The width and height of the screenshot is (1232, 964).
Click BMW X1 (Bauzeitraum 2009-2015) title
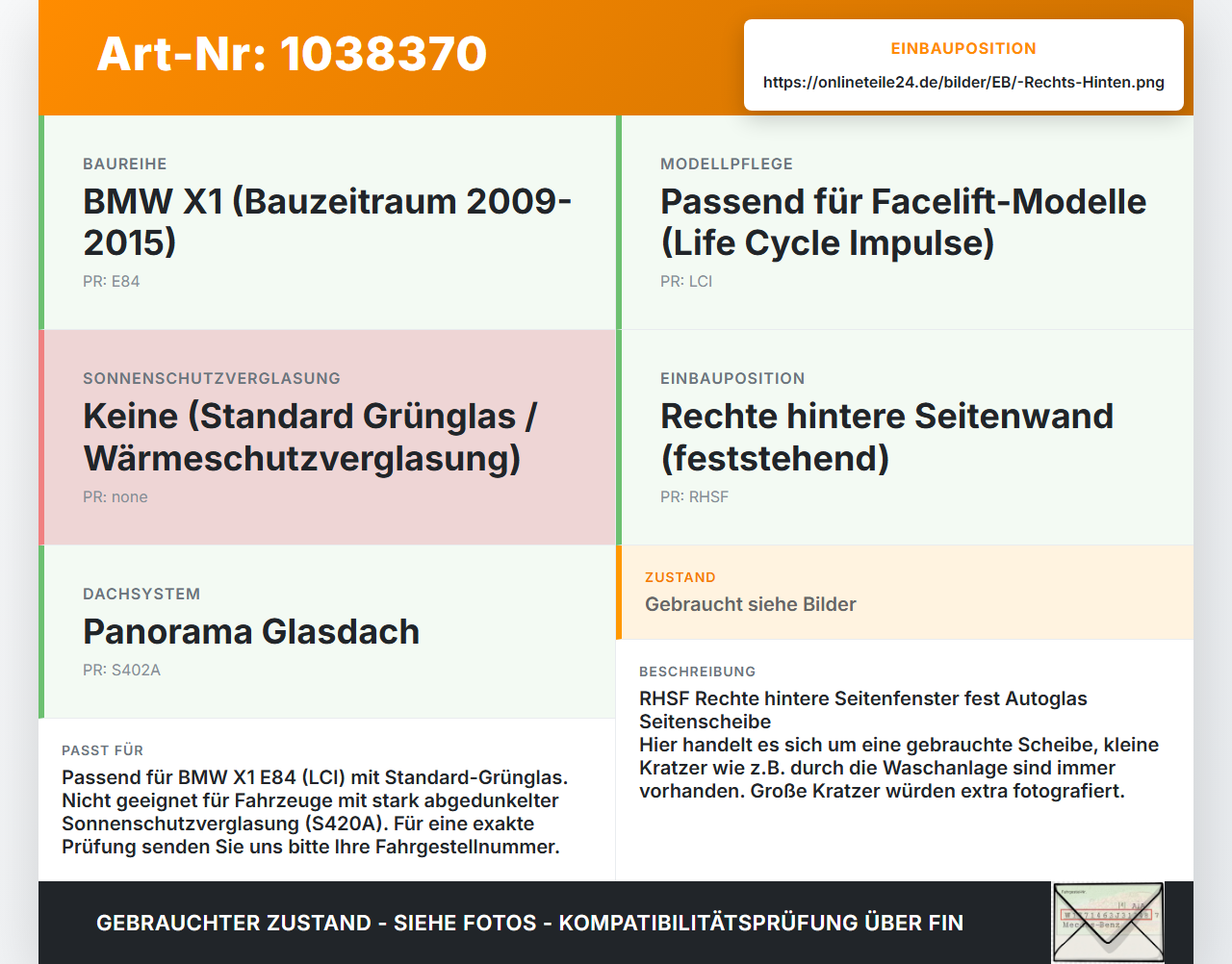pyautogui.click(x=327, y=221)
